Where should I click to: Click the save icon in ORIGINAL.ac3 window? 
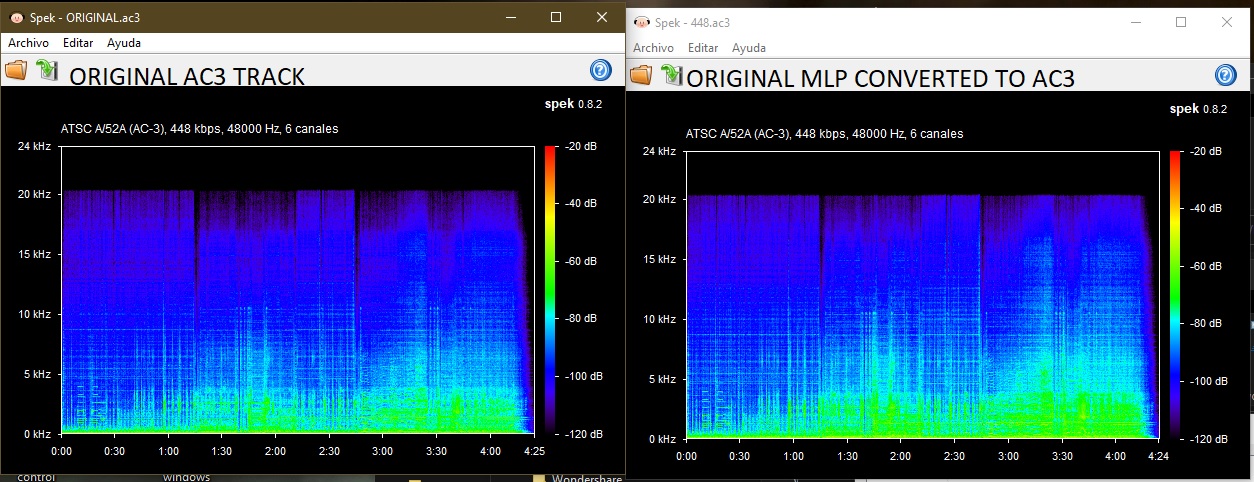click(x=46, y=69)
